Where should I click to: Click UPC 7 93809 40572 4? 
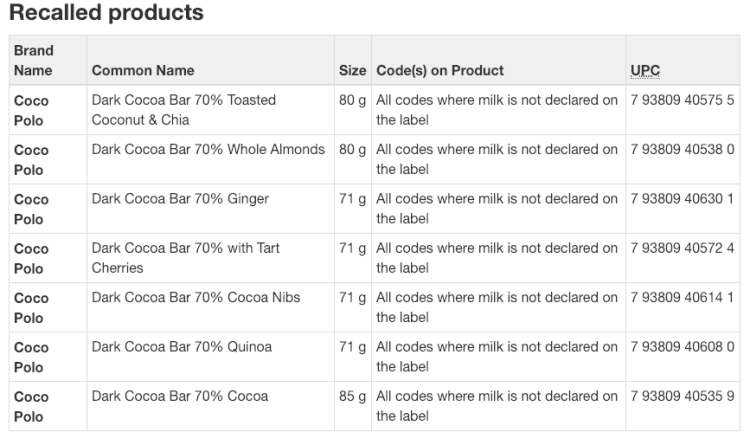[x=682, y=248]
